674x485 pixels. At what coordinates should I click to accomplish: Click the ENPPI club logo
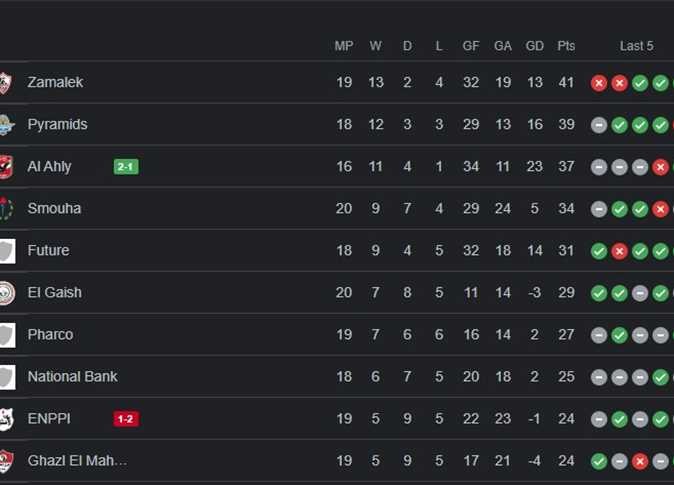[6, 419]
